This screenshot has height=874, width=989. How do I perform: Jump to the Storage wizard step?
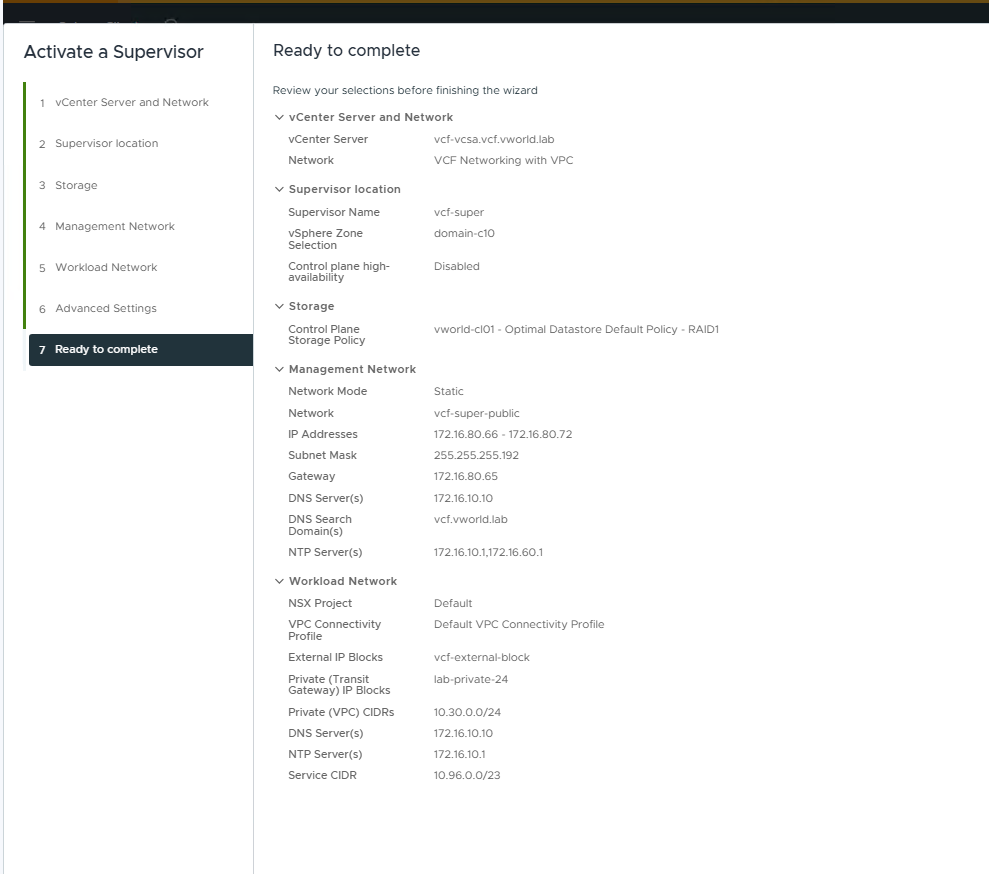tap(76, 185)
